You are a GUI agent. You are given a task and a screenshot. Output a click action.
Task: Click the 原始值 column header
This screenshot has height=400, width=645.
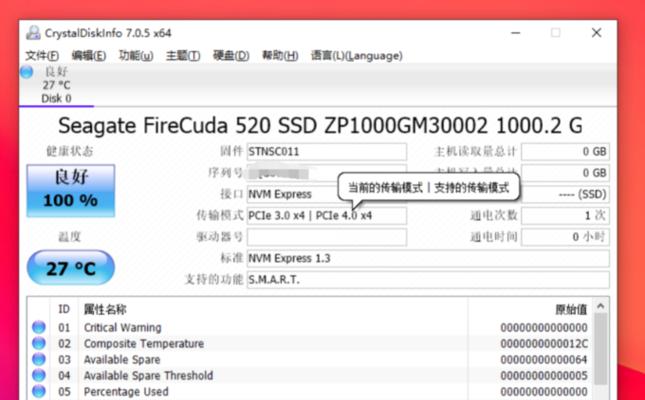pos(571,309)
